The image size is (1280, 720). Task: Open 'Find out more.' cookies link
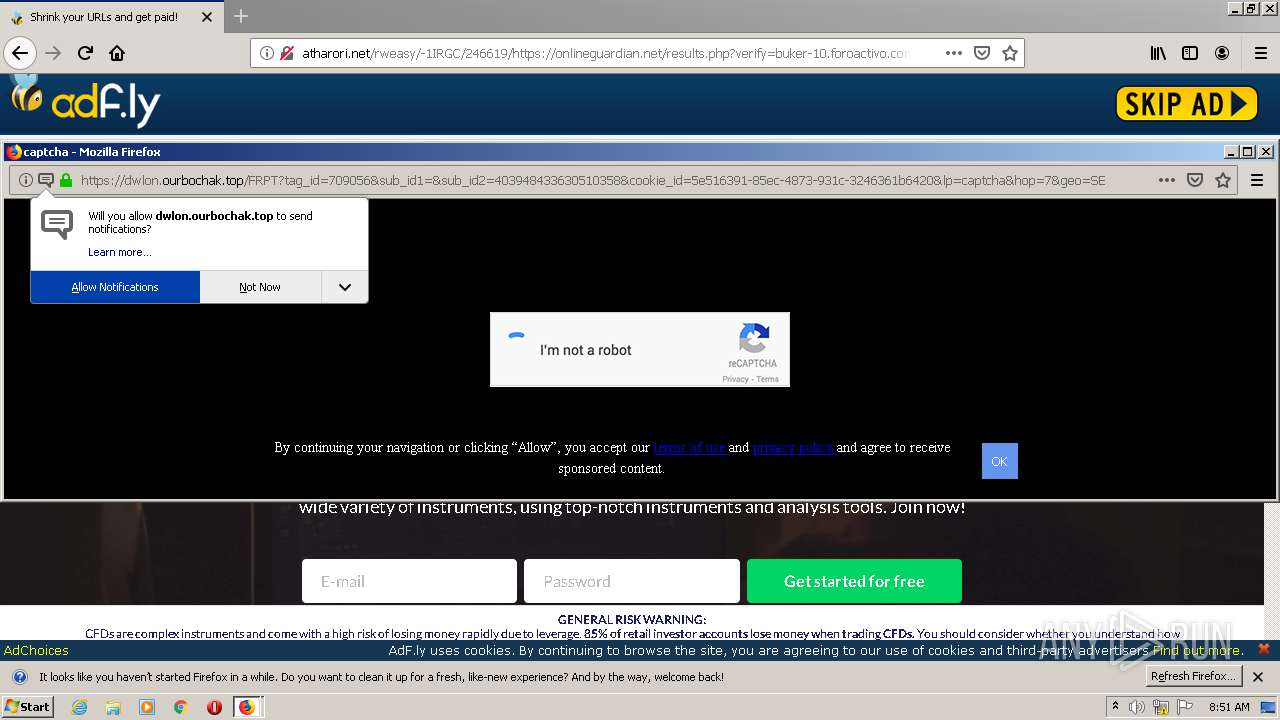click(1198, 650)
